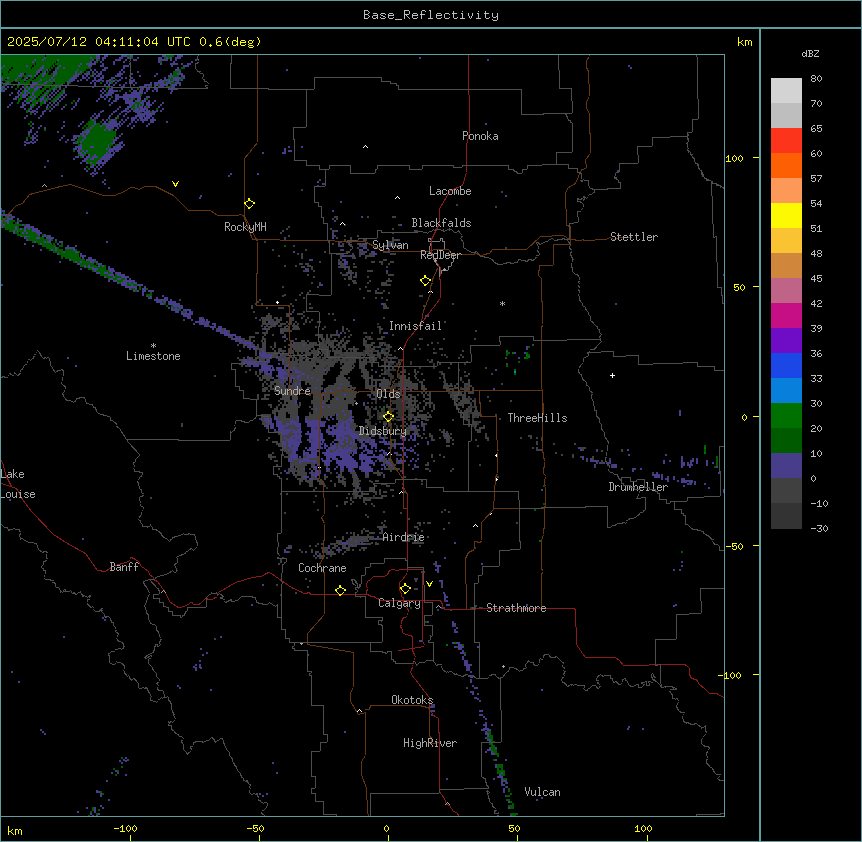The image size is (862, 842).
Task: Click the Ponoka city label
Action: [x=480, y=136]
